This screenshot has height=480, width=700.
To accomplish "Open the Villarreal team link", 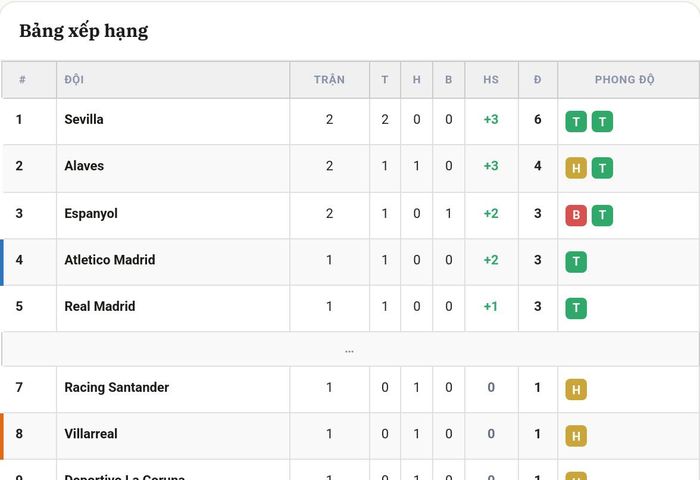I will pyautogui.click(x=91, y=434).
